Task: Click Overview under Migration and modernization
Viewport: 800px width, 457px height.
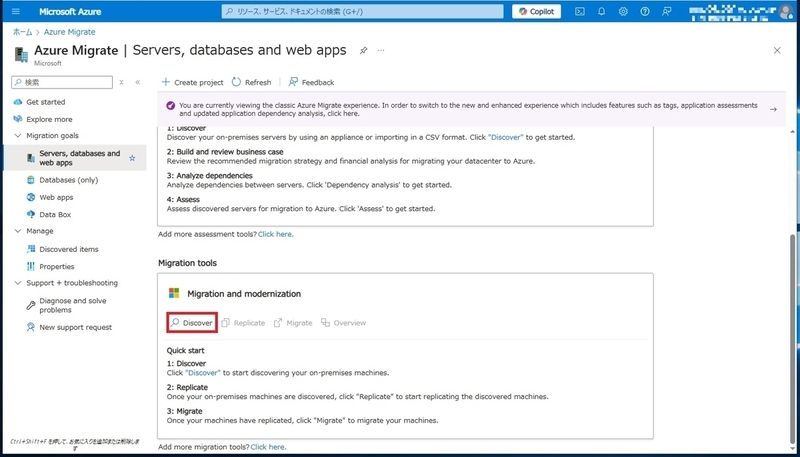Action: [x=343, y=323]
